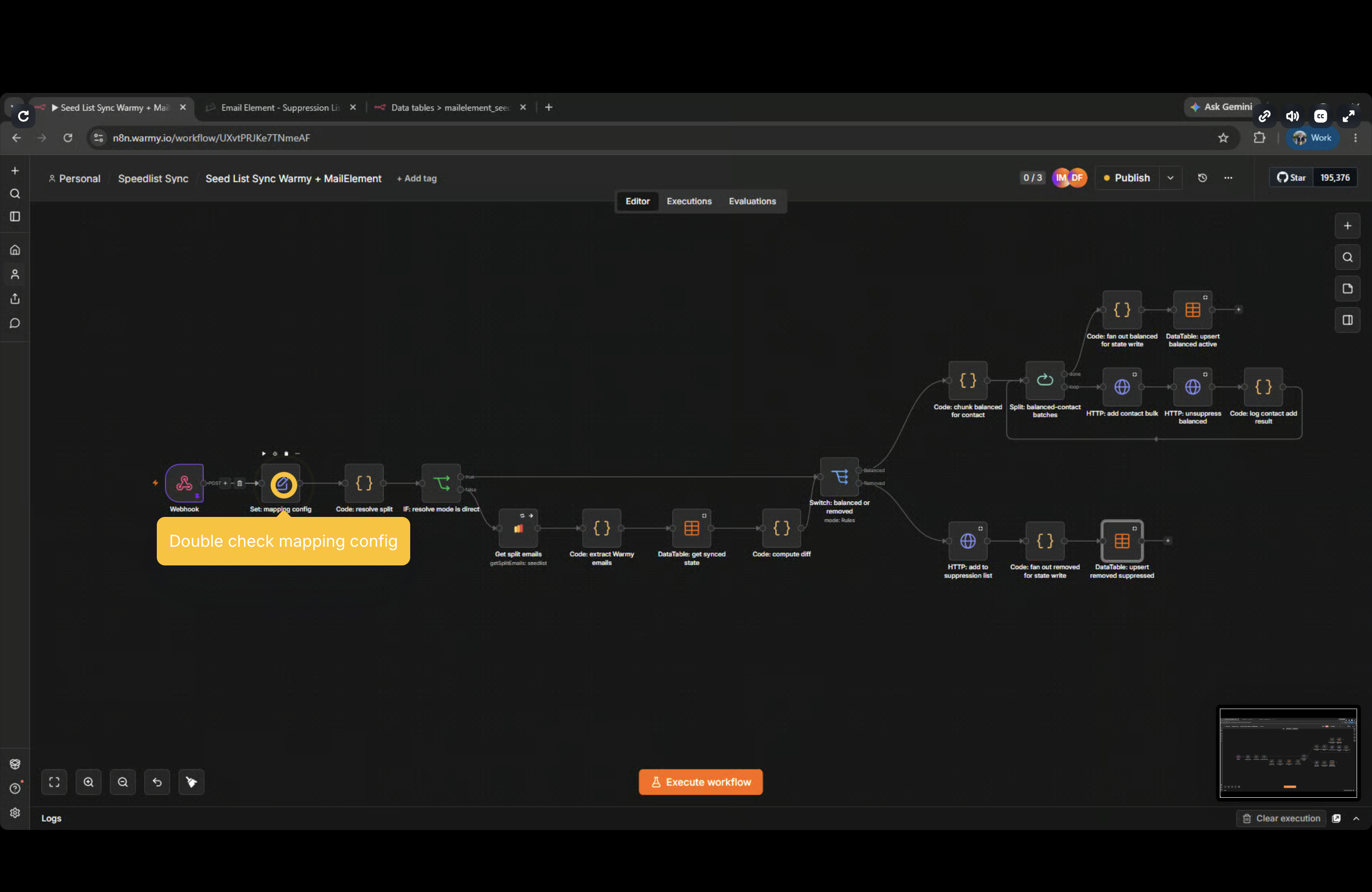
Task: Publish the workflow
Action: (x=1127, y=178)
